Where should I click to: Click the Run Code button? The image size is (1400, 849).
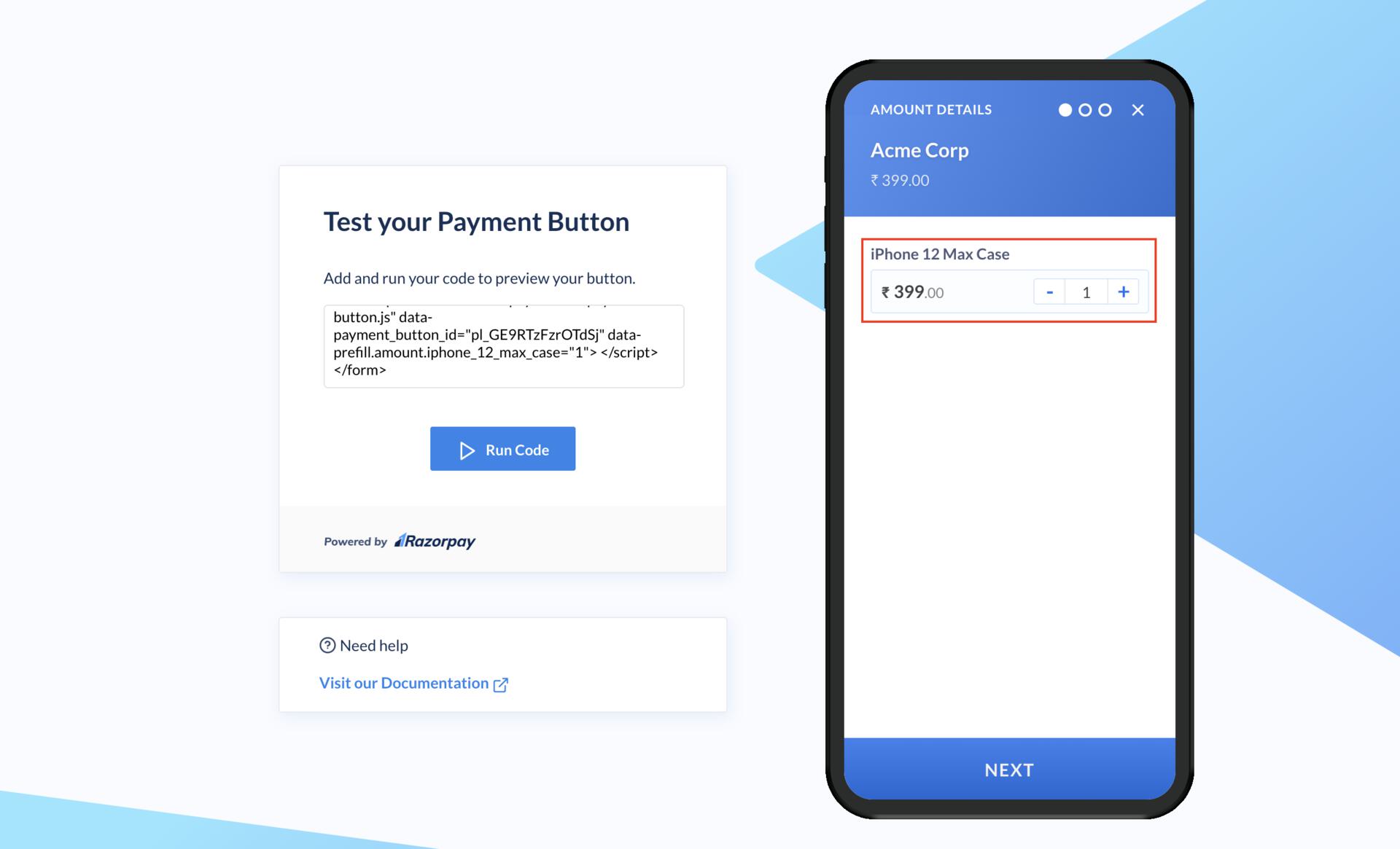(x=503, y=448)
